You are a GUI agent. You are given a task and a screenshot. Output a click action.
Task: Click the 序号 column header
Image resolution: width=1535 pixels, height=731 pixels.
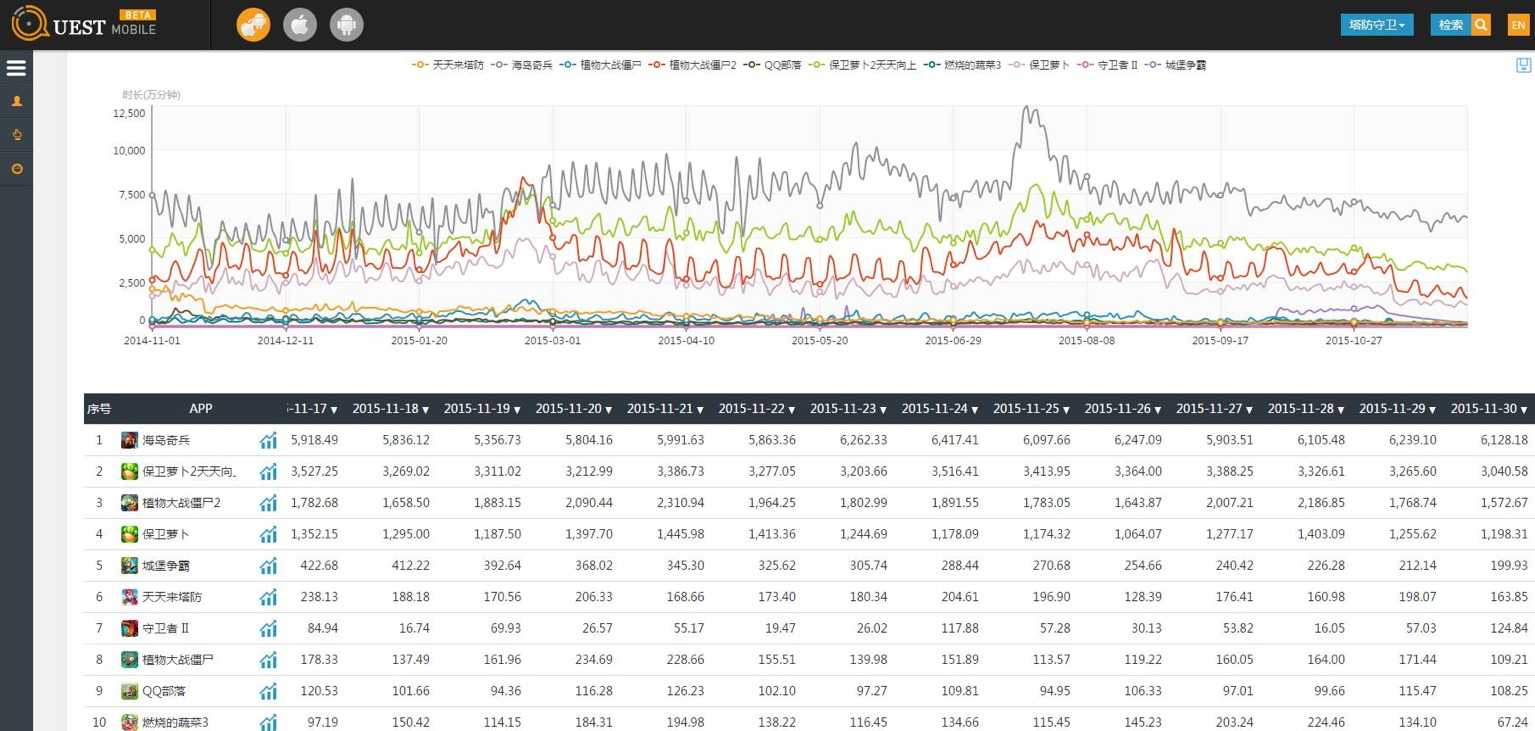[99, 409]
